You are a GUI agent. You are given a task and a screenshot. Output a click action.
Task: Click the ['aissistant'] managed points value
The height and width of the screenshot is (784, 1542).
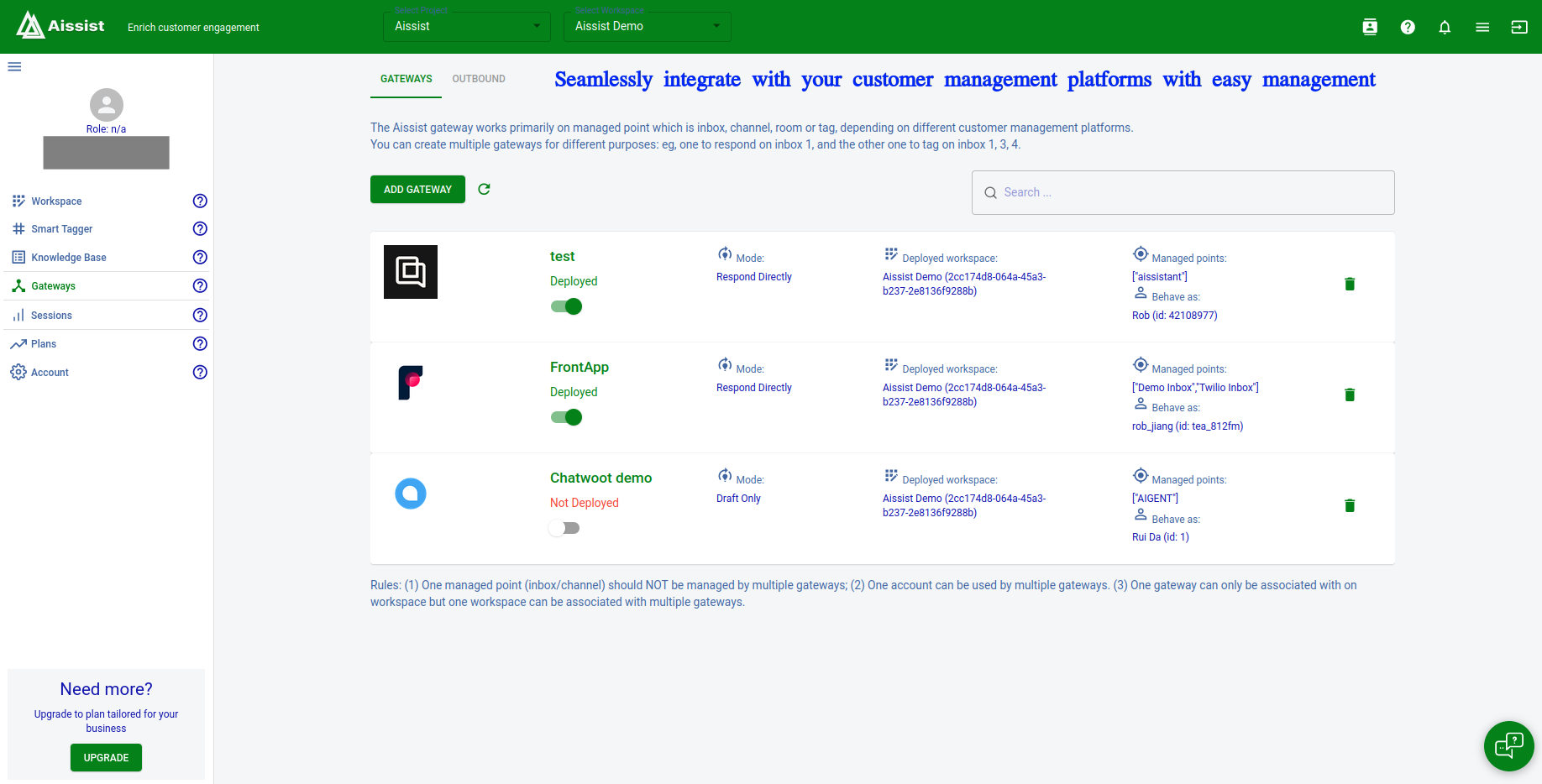click(1160, 277)
